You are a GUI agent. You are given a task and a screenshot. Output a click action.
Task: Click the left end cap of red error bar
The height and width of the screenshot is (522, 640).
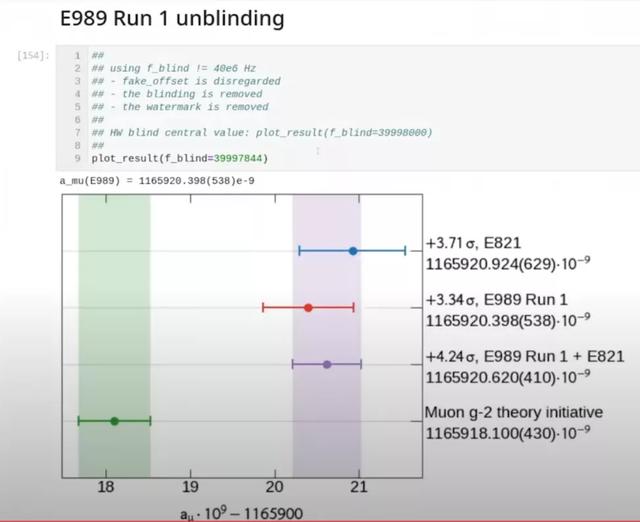pos(263,308)
